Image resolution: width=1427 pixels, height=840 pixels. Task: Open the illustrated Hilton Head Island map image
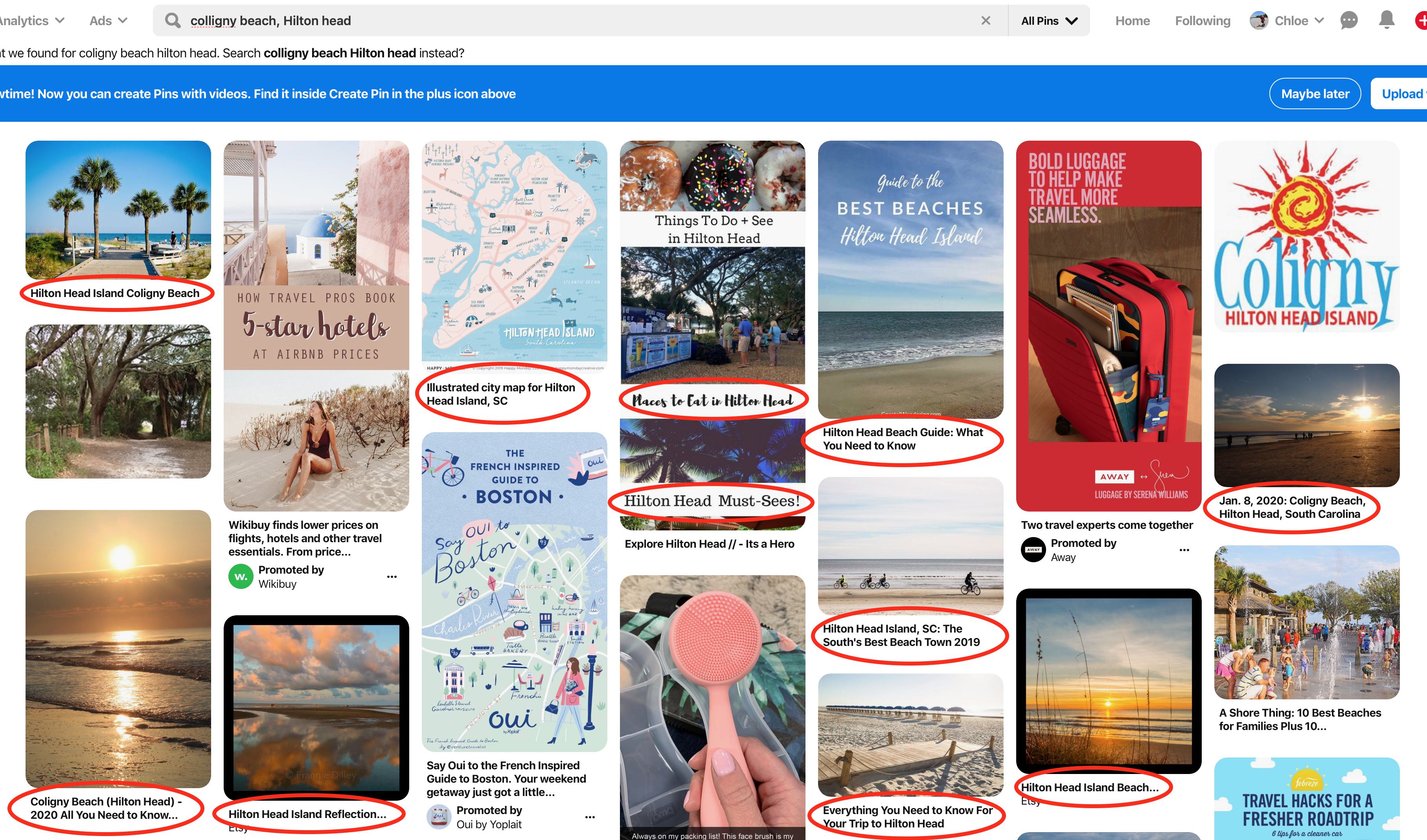pos(515,257)
